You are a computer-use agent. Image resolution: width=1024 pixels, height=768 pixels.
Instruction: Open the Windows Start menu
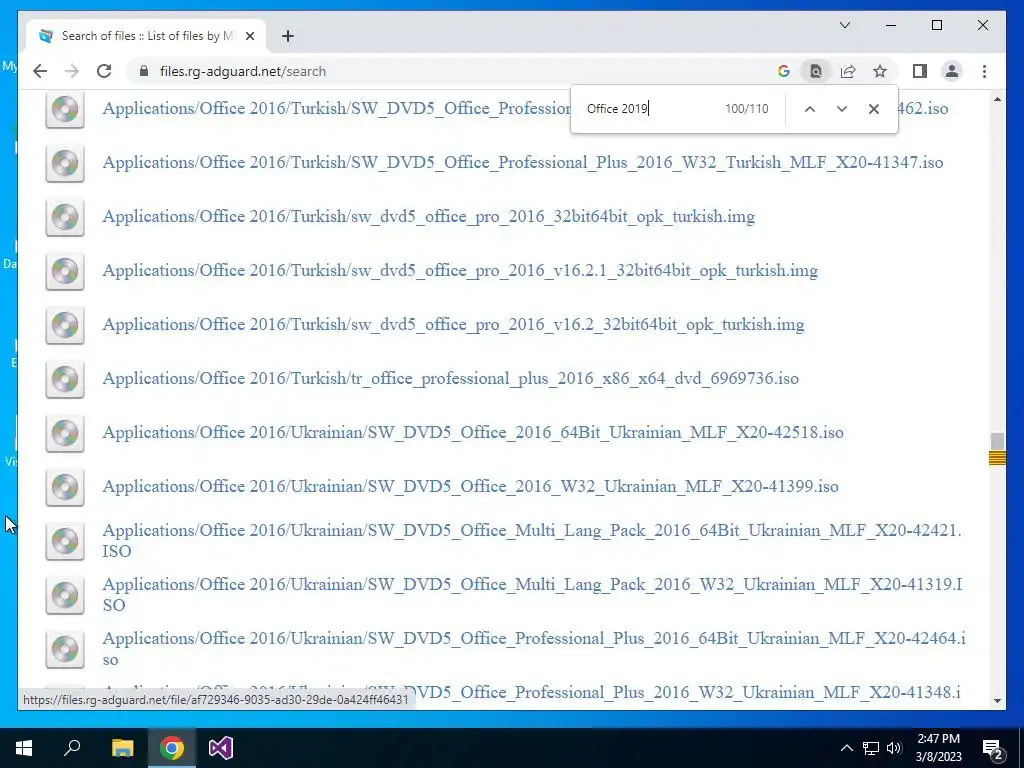24,748
